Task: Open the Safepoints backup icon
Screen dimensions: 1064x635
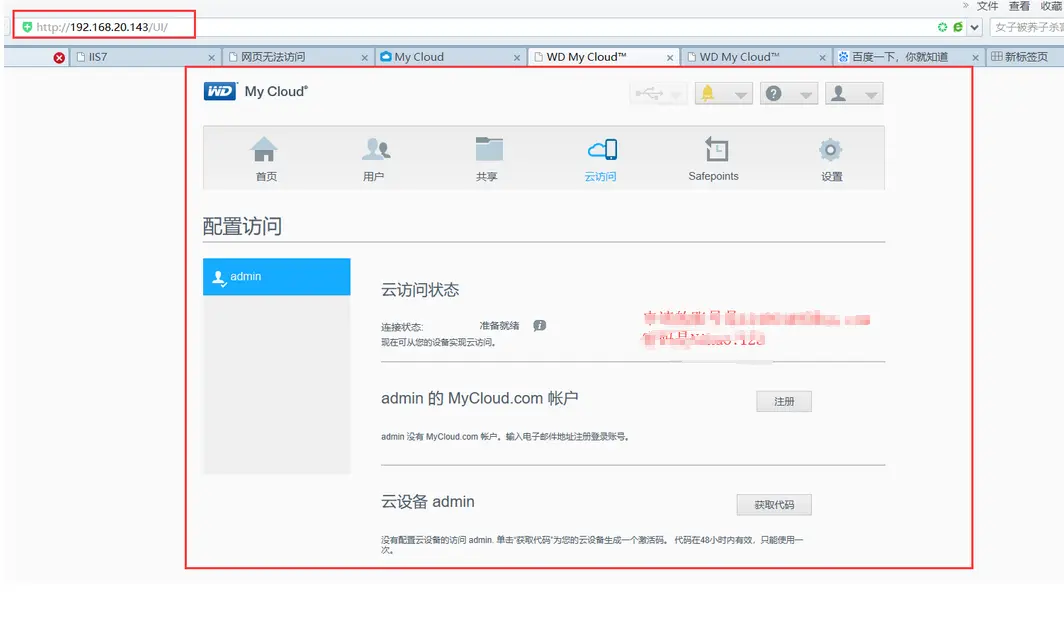Action: [715, 149]
